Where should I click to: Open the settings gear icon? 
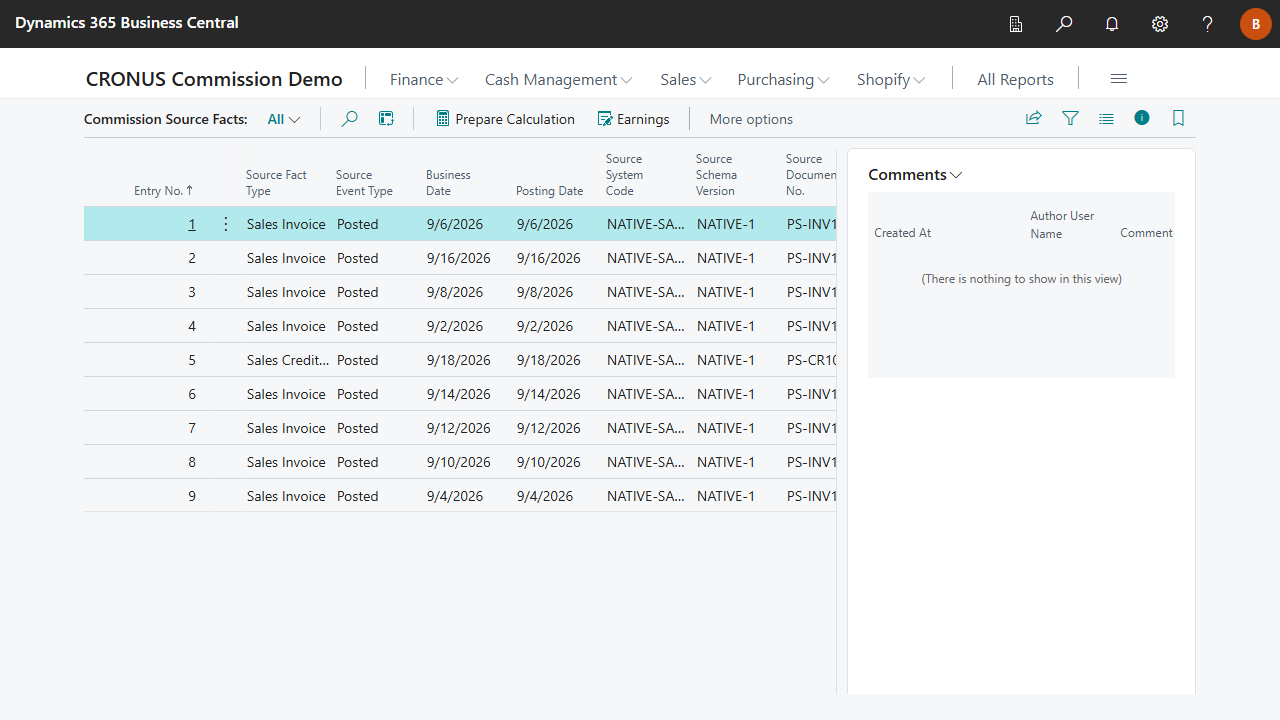click(1160, 24)
